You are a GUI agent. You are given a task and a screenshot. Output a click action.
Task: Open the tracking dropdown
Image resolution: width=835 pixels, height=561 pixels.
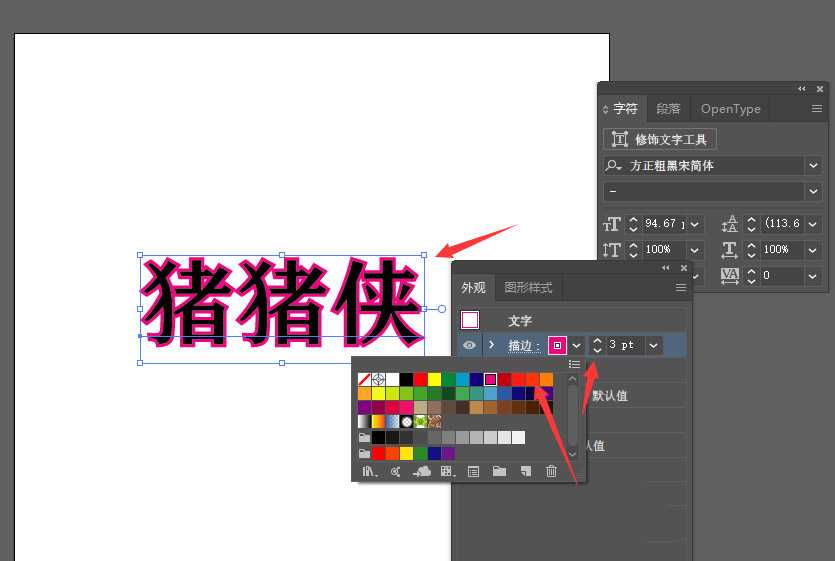pyautogui.click(x=813, y=275)
